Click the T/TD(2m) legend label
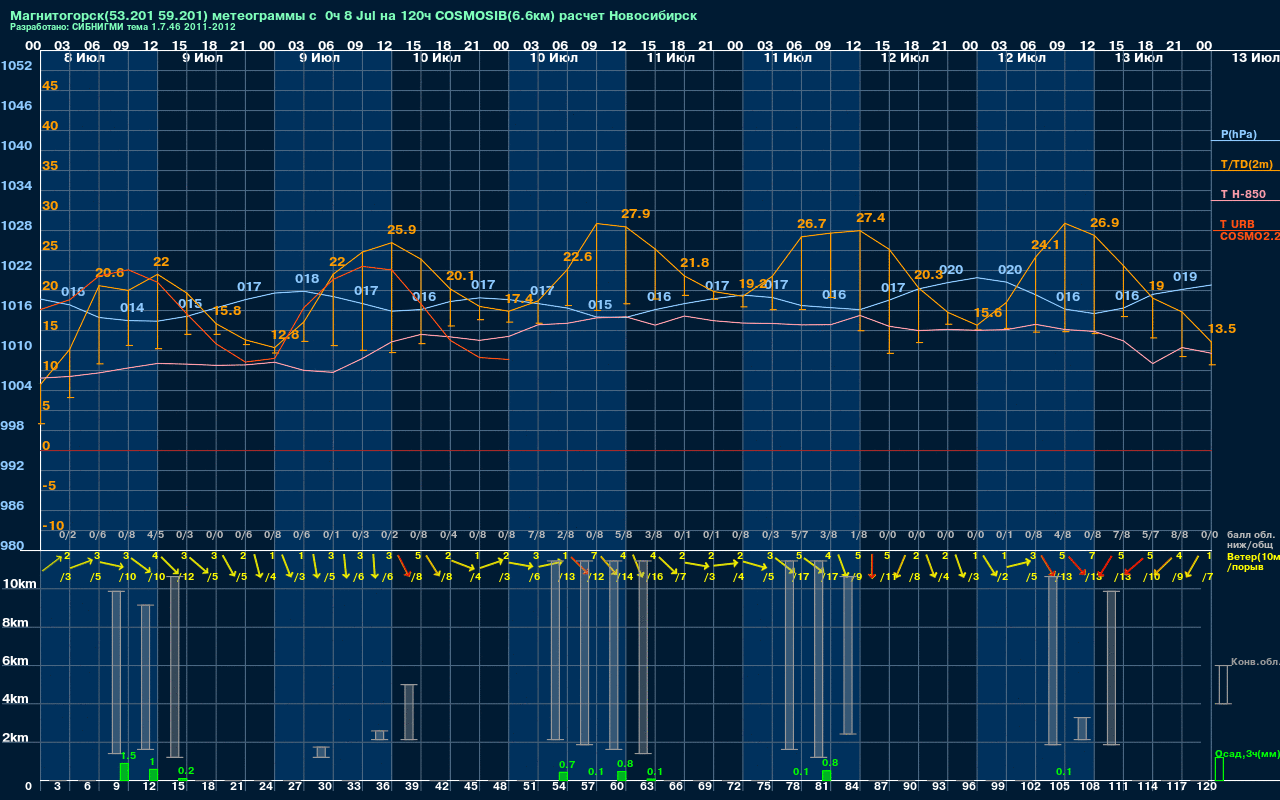The image size is (1280, 800). (1246, 164)
